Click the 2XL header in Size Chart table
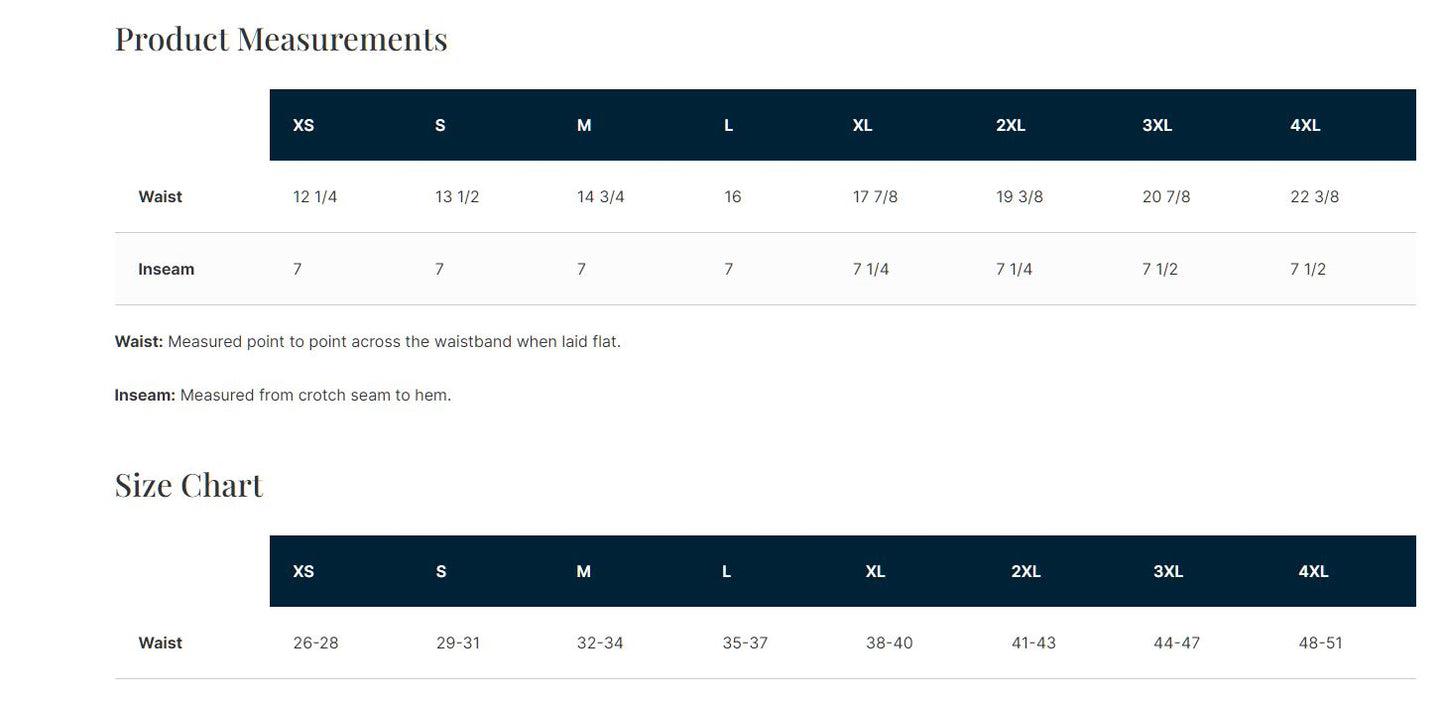Viewport: 1445px width, 702px height. coord(1025,571)
